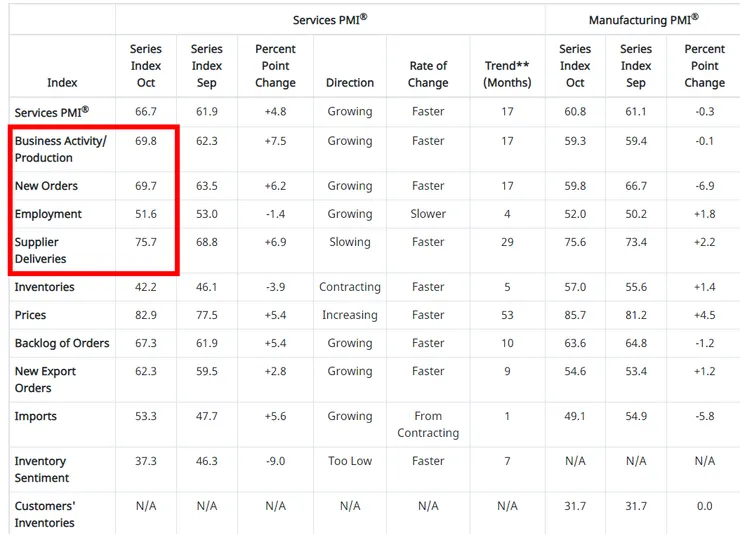Click the Prices row label

pyautogui.click(x=30, y=315)
